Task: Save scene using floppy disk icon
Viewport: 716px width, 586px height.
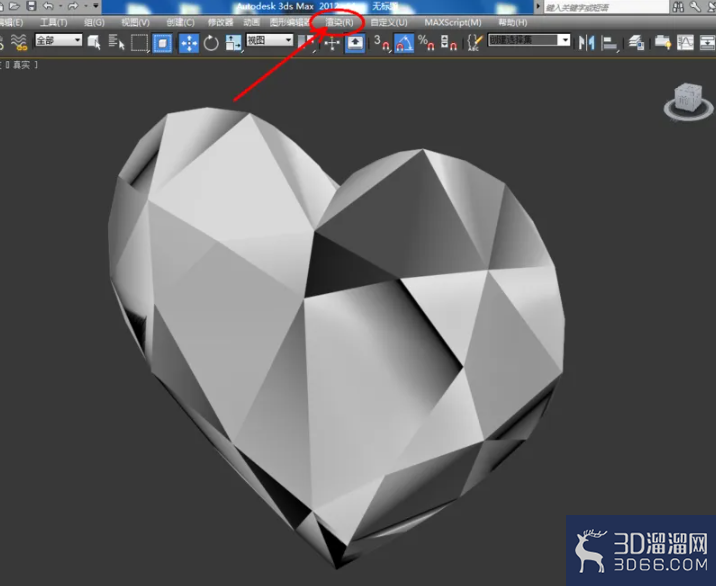Action: click(31, 6)
